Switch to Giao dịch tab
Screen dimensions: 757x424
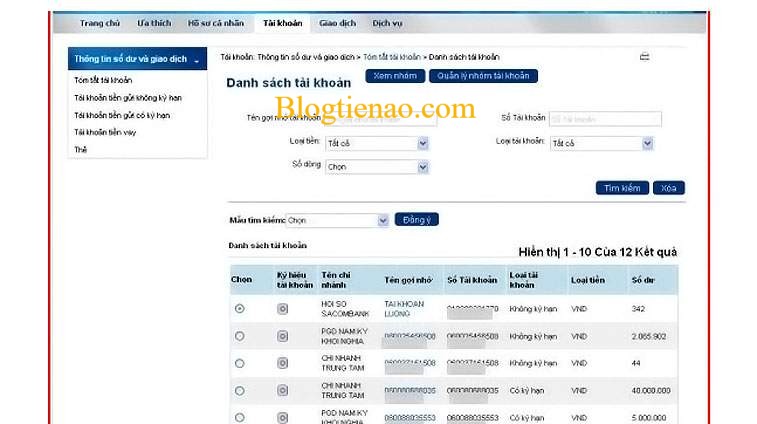337,23
